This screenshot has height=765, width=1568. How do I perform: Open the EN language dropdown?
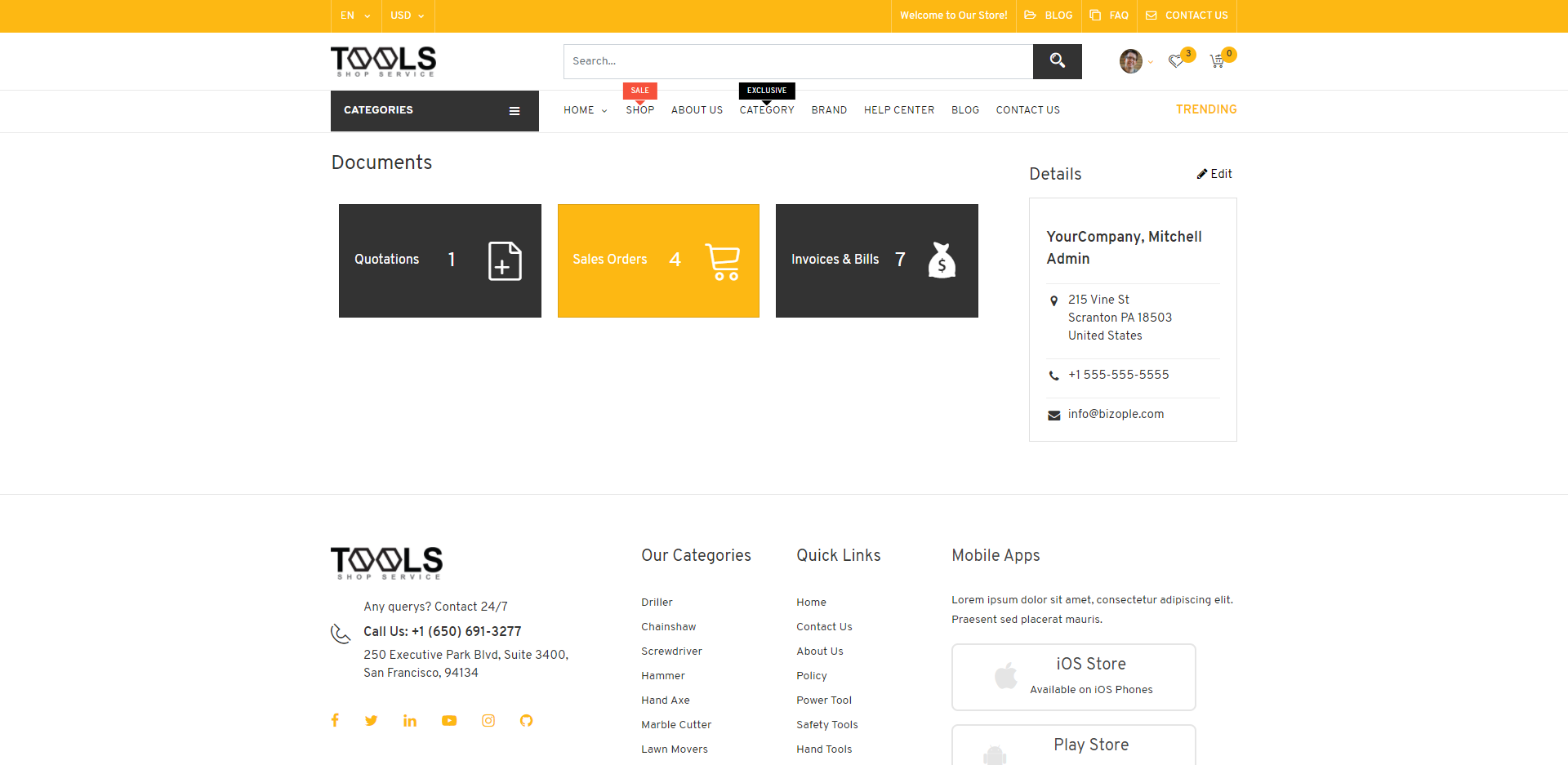pos(354,16)
